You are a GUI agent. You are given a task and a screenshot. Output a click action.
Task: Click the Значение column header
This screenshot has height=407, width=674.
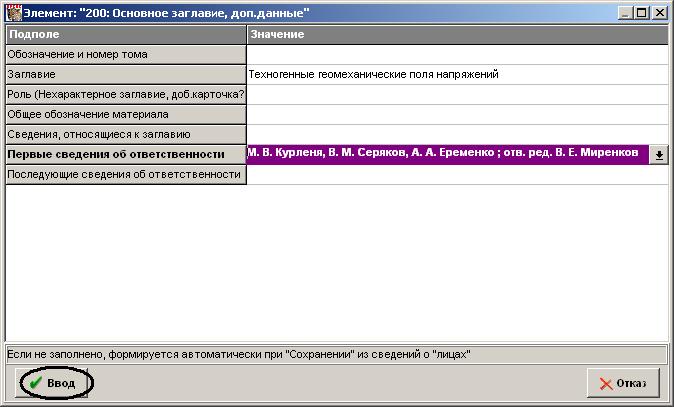tap(456, 34)
